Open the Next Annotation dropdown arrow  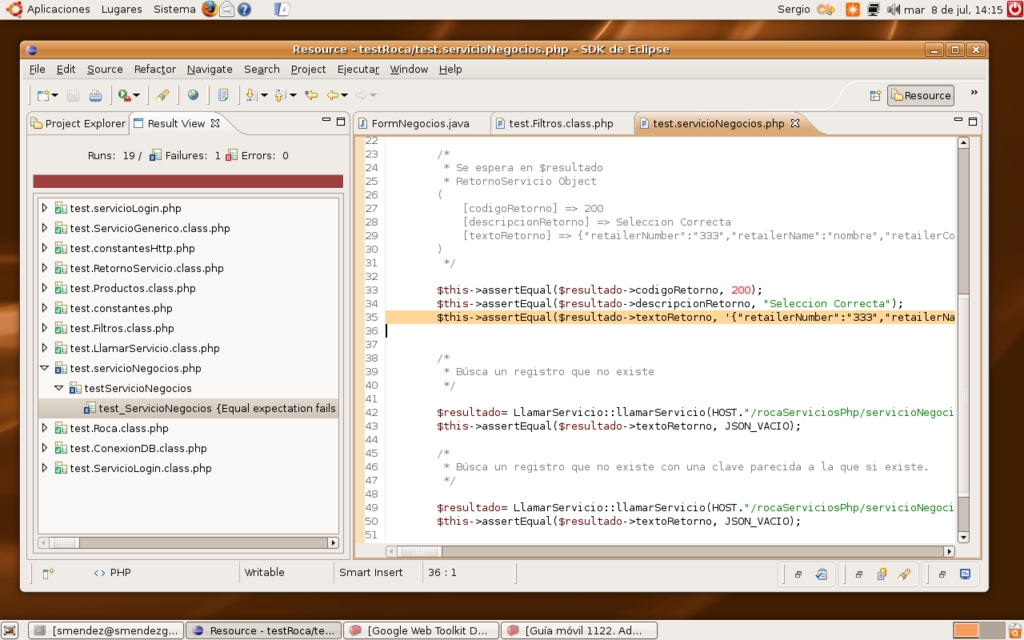click(263, 95)
